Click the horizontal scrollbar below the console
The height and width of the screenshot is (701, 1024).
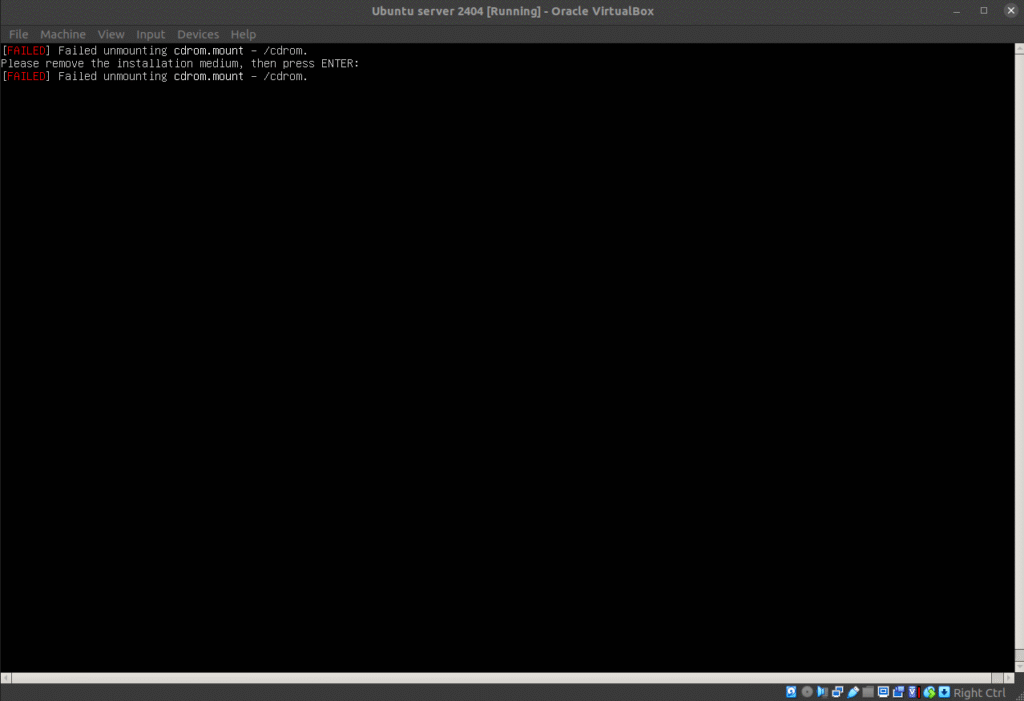point(500,678)
